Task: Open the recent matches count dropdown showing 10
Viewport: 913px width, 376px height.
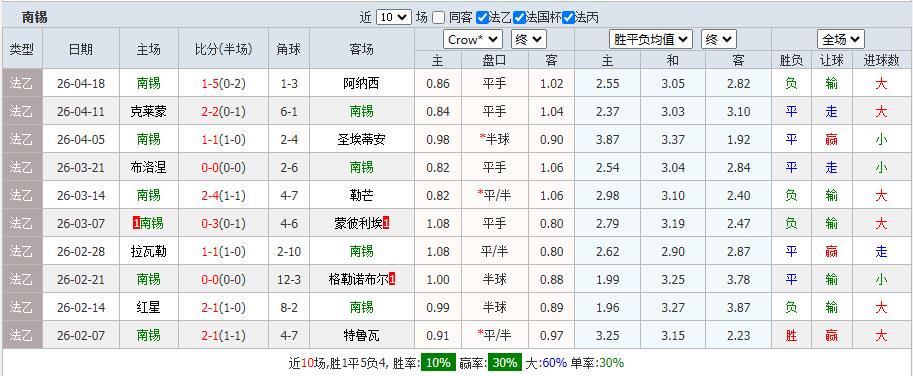Action: tap(394, 17)
